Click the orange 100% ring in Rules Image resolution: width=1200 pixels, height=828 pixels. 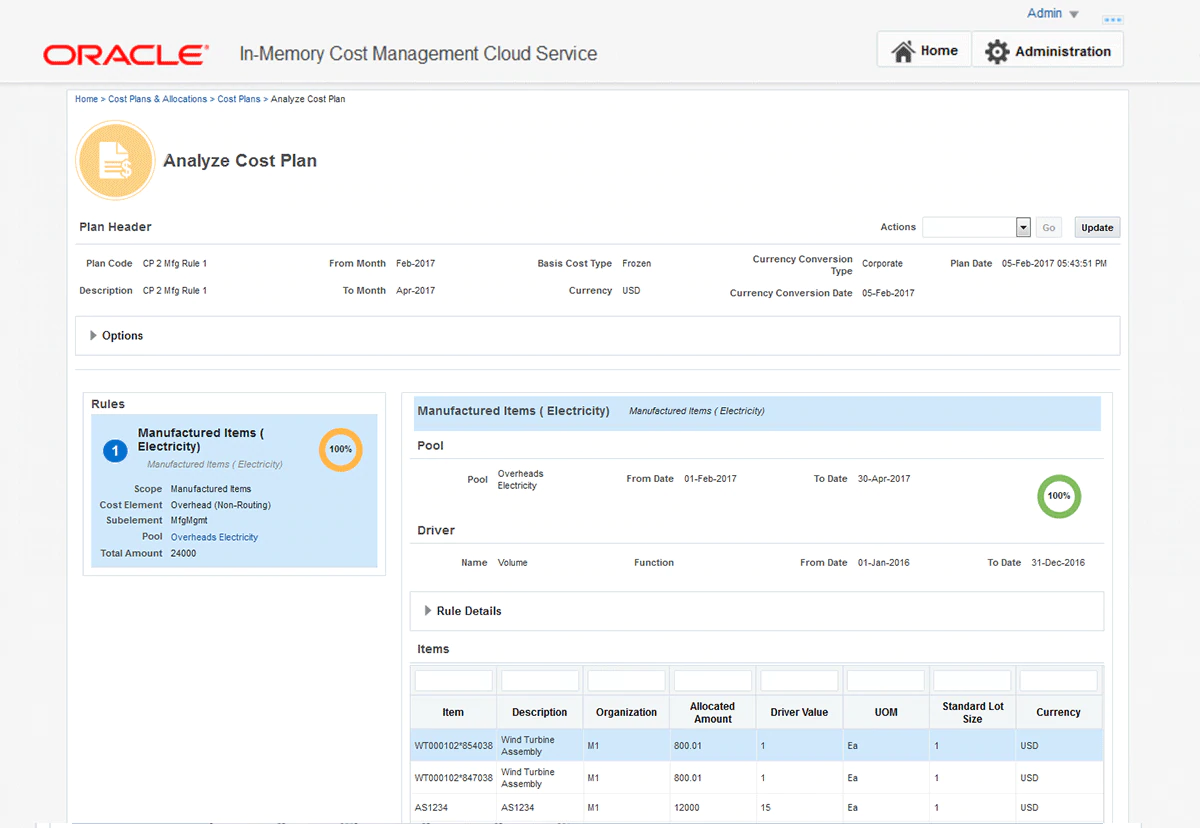340,449
